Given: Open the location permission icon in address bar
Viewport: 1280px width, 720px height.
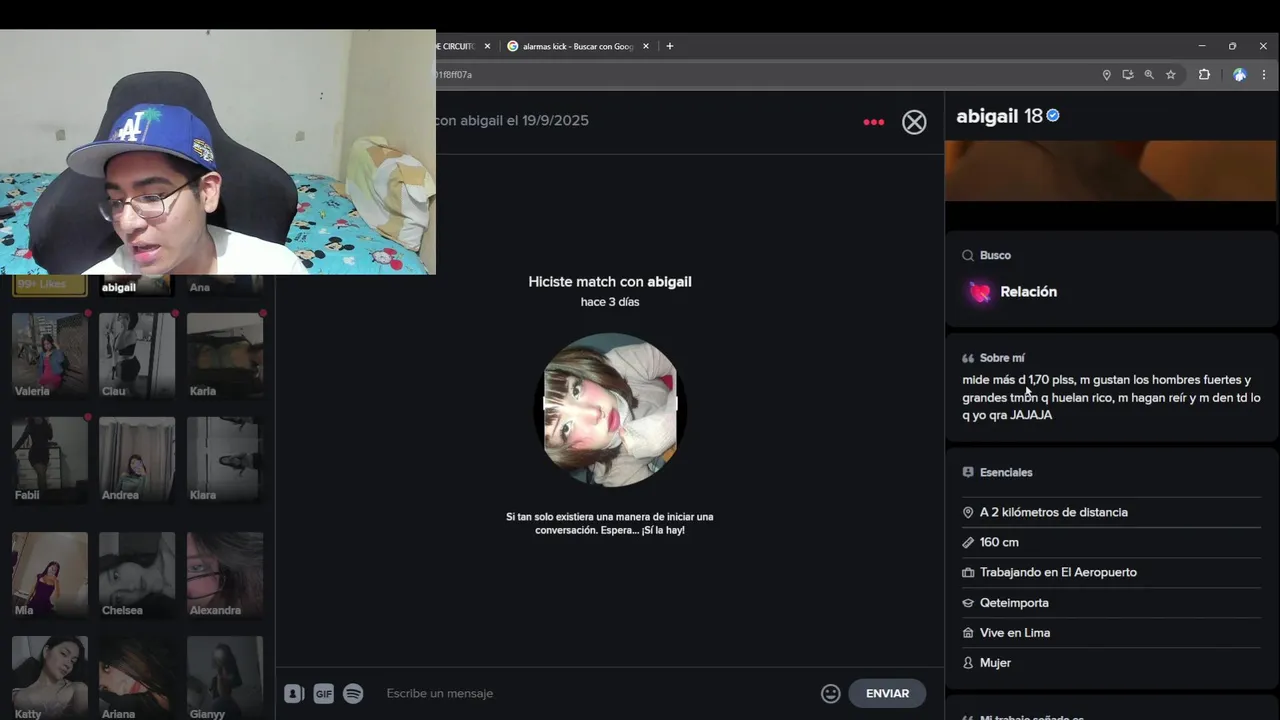Looking at the screenshot, I should [1106, 75].
